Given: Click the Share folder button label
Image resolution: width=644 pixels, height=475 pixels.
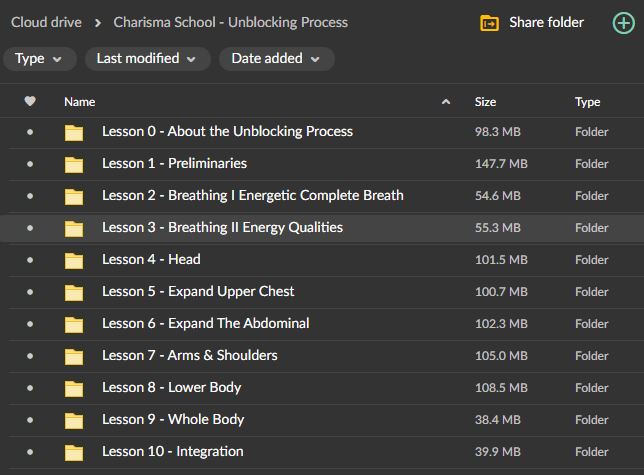Looking at the screenshot, I should click(x=546, y=23).
